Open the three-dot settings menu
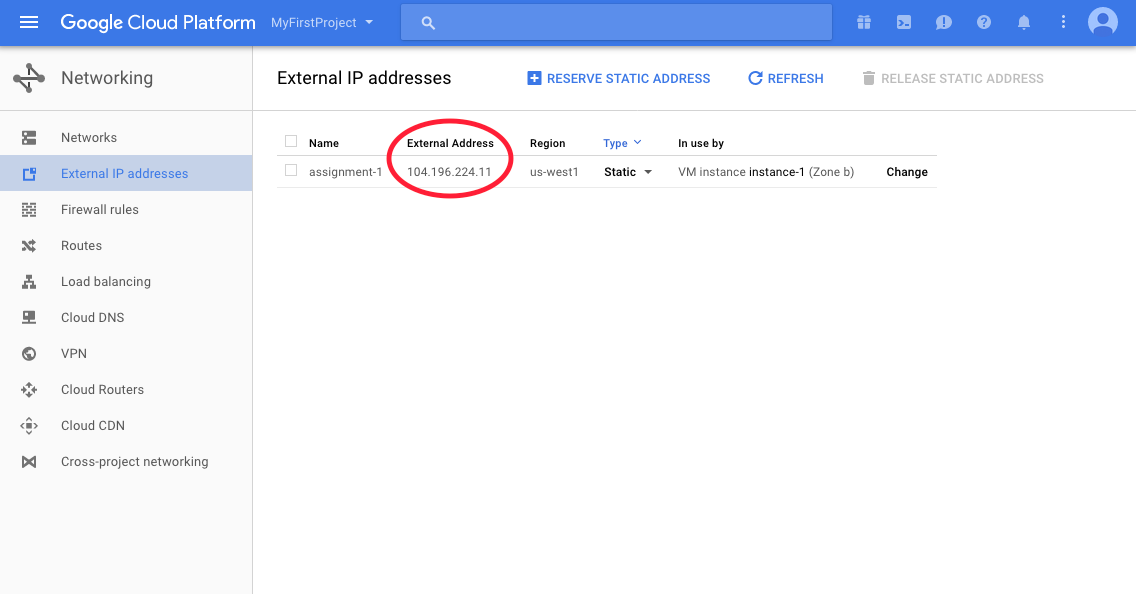The image size is (1136, 594). click(x=1063, y=22)
